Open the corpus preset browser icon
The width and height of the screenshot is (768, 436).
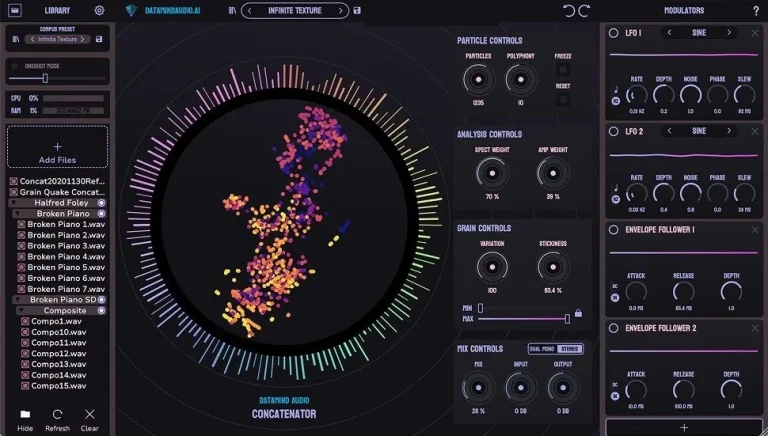coord(16,39)
